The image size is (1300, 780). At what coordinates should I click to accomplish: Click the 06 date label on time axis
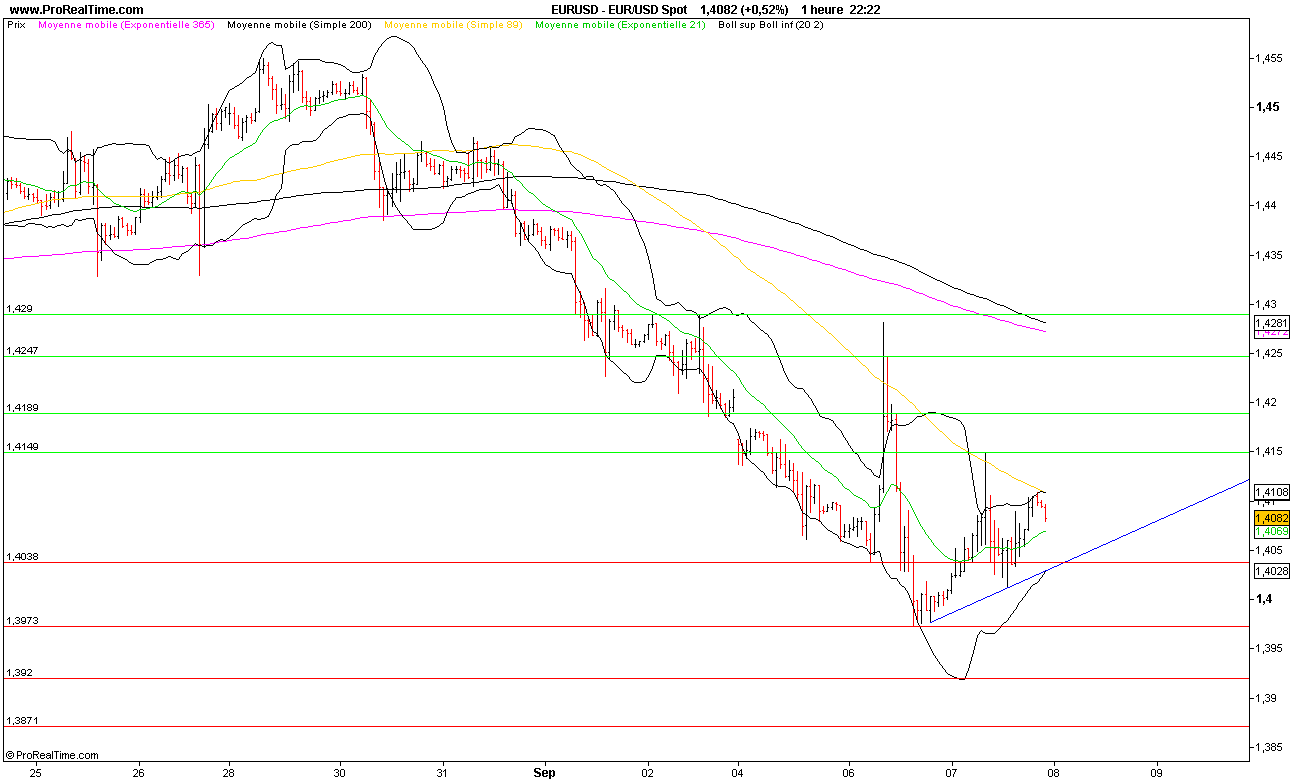(x=849, y=772)
